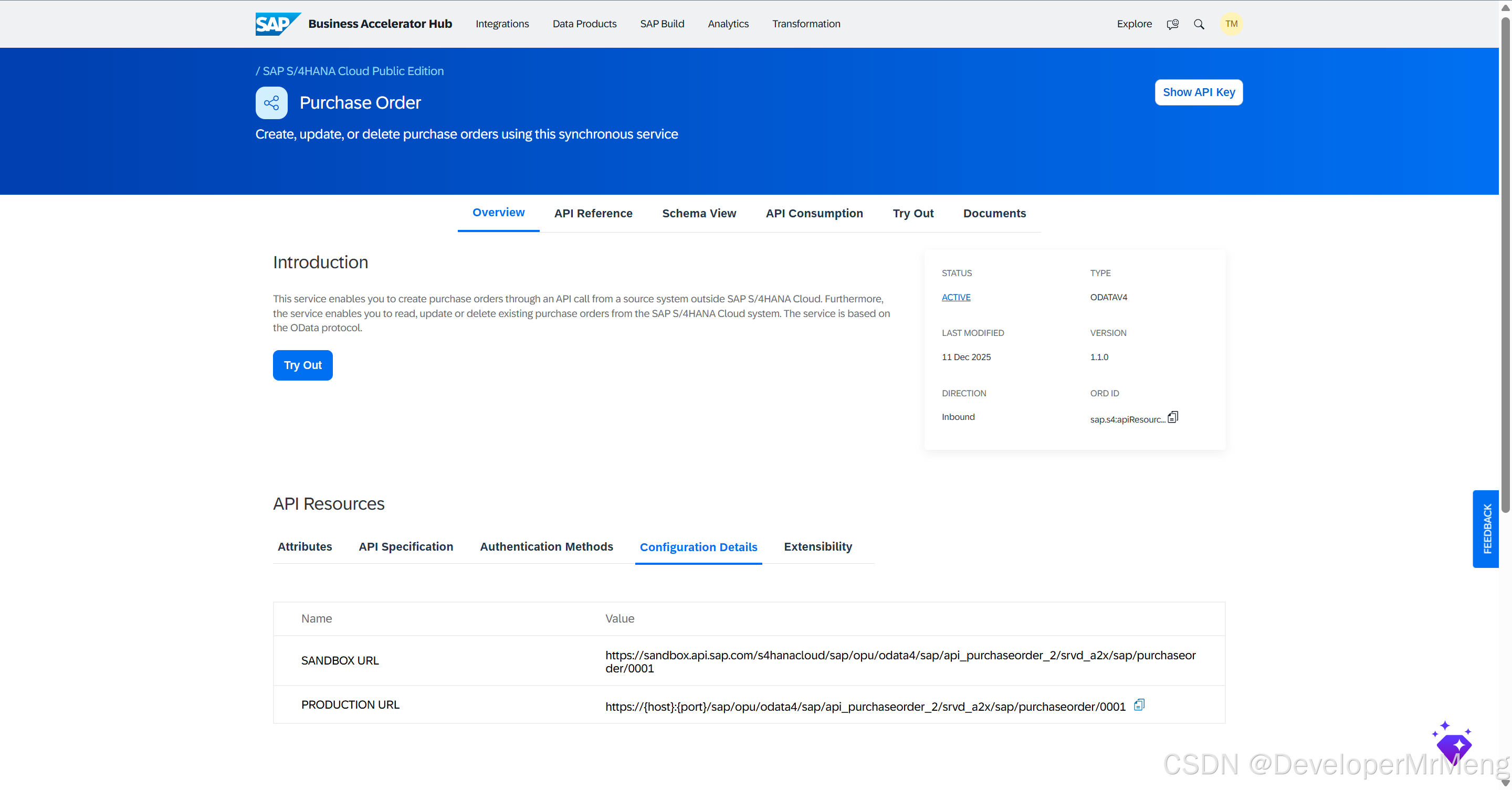The image size is (1512, 790).
Task: Open the TM user avatar
Action: (1231, 24)
